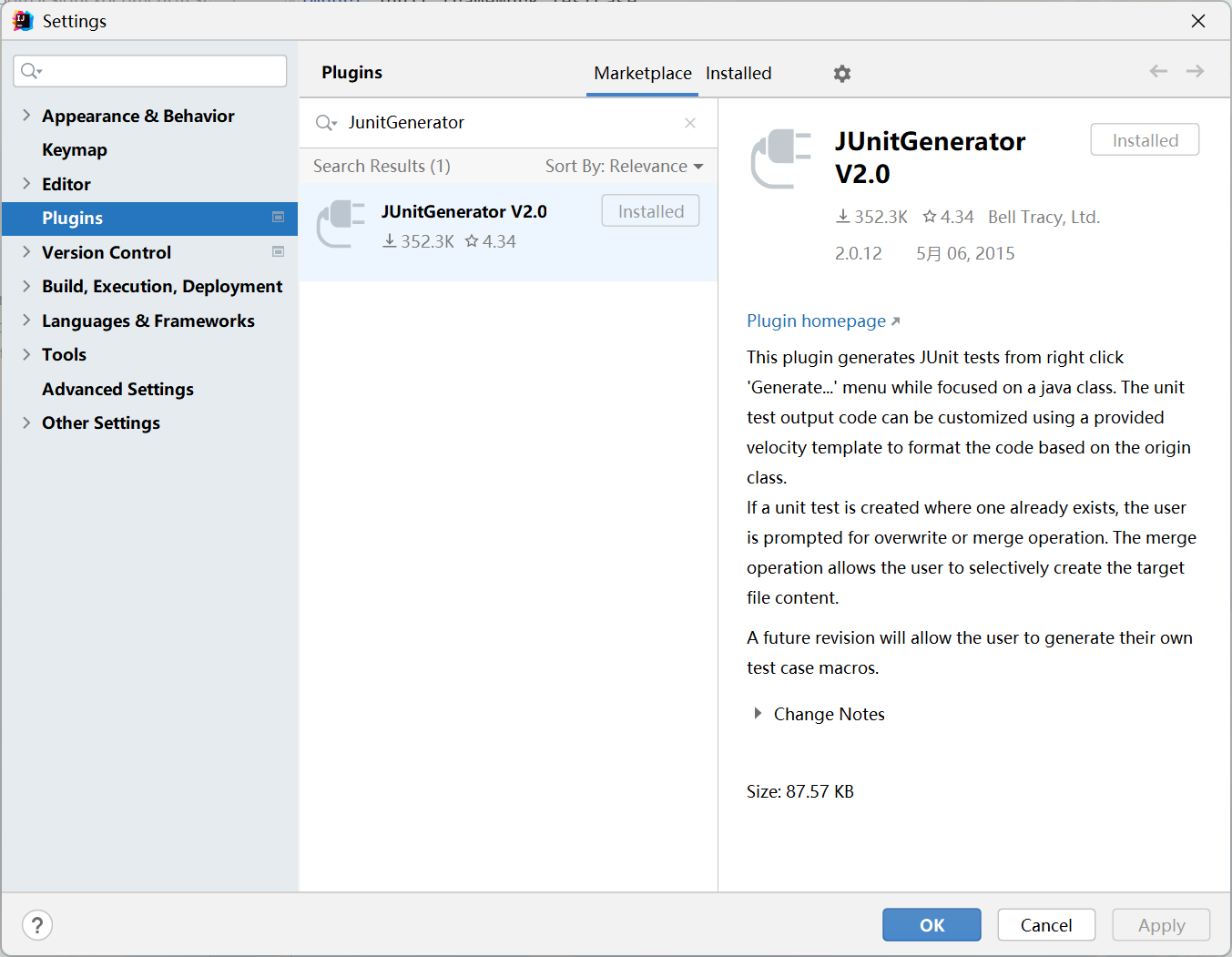Click the forward navigation arrow
This screenshot has height=957, width=1232.
click(1196, 71)
